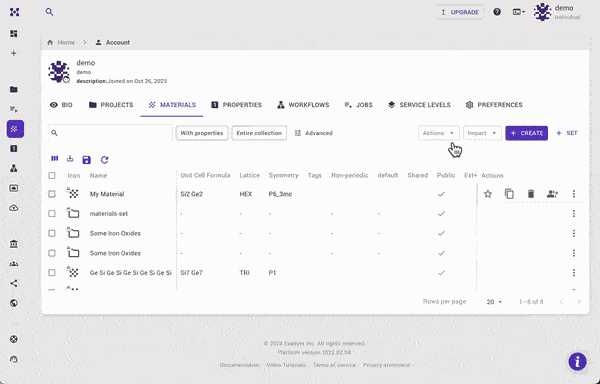This screenshot has height=384, width=600.
Task: Delete My Material using the trash icon
Action: [531, 194]
